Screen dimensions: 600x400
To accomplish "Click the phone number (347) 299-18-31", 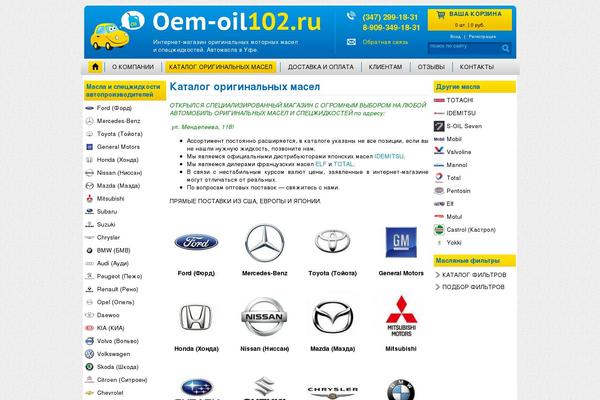I will tap(390, 17).
